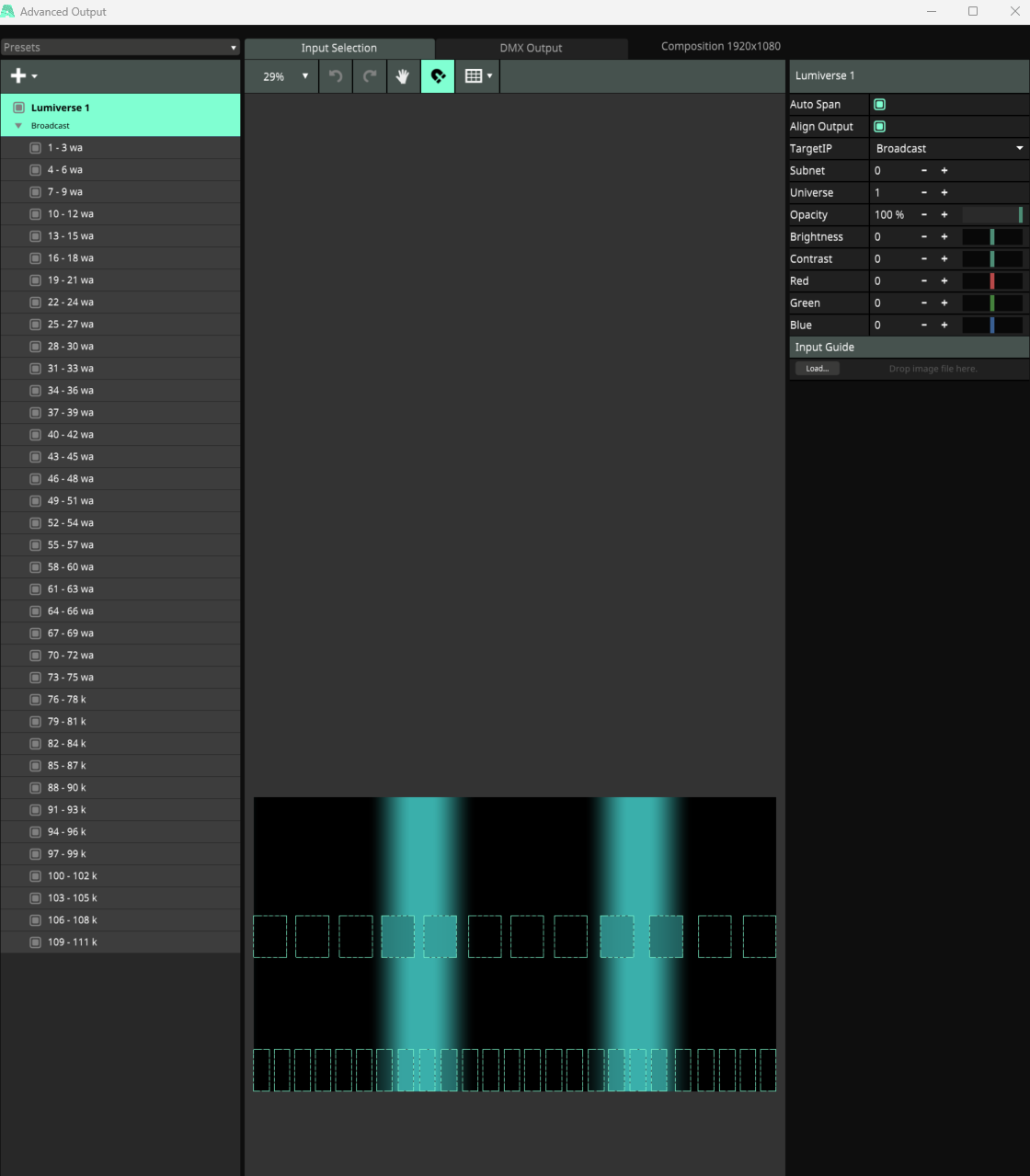Toggle the snapping magnet tool

438,76
